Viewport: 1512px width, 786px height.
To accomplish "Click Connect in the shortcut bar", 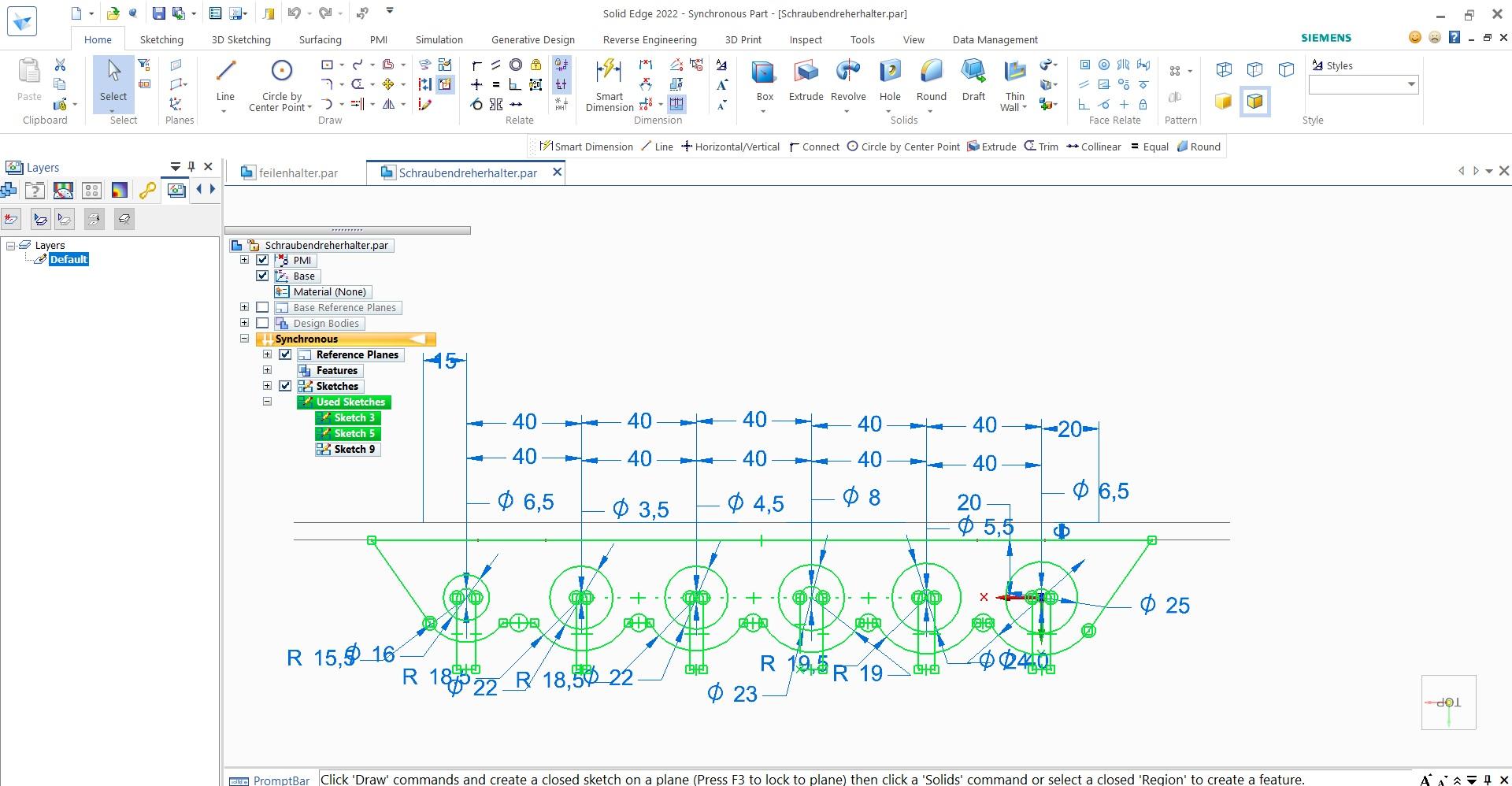I will click(814, 146).
